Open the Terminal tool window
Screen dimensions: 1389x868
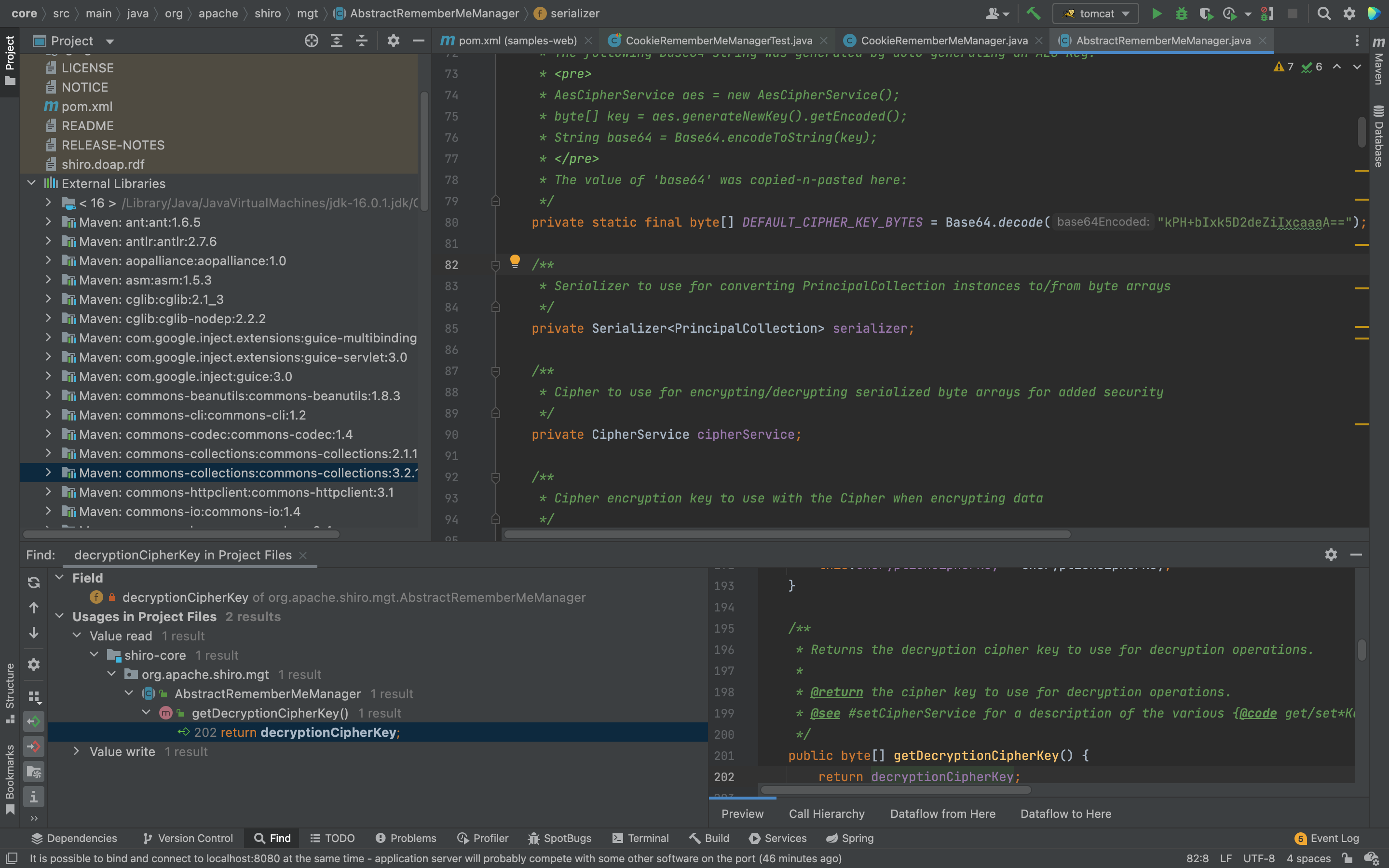(x=640, y=838)
